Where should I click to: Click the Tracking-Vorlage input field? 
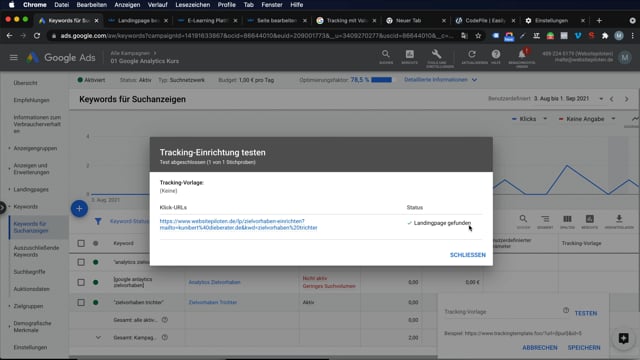click(502, 312)
